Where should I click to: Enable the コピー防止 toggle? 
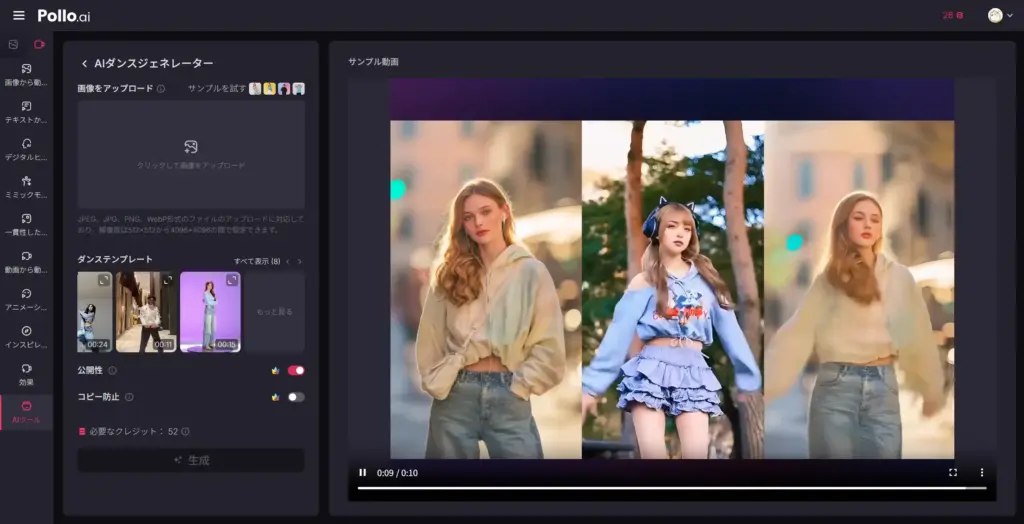click(295, 397)
